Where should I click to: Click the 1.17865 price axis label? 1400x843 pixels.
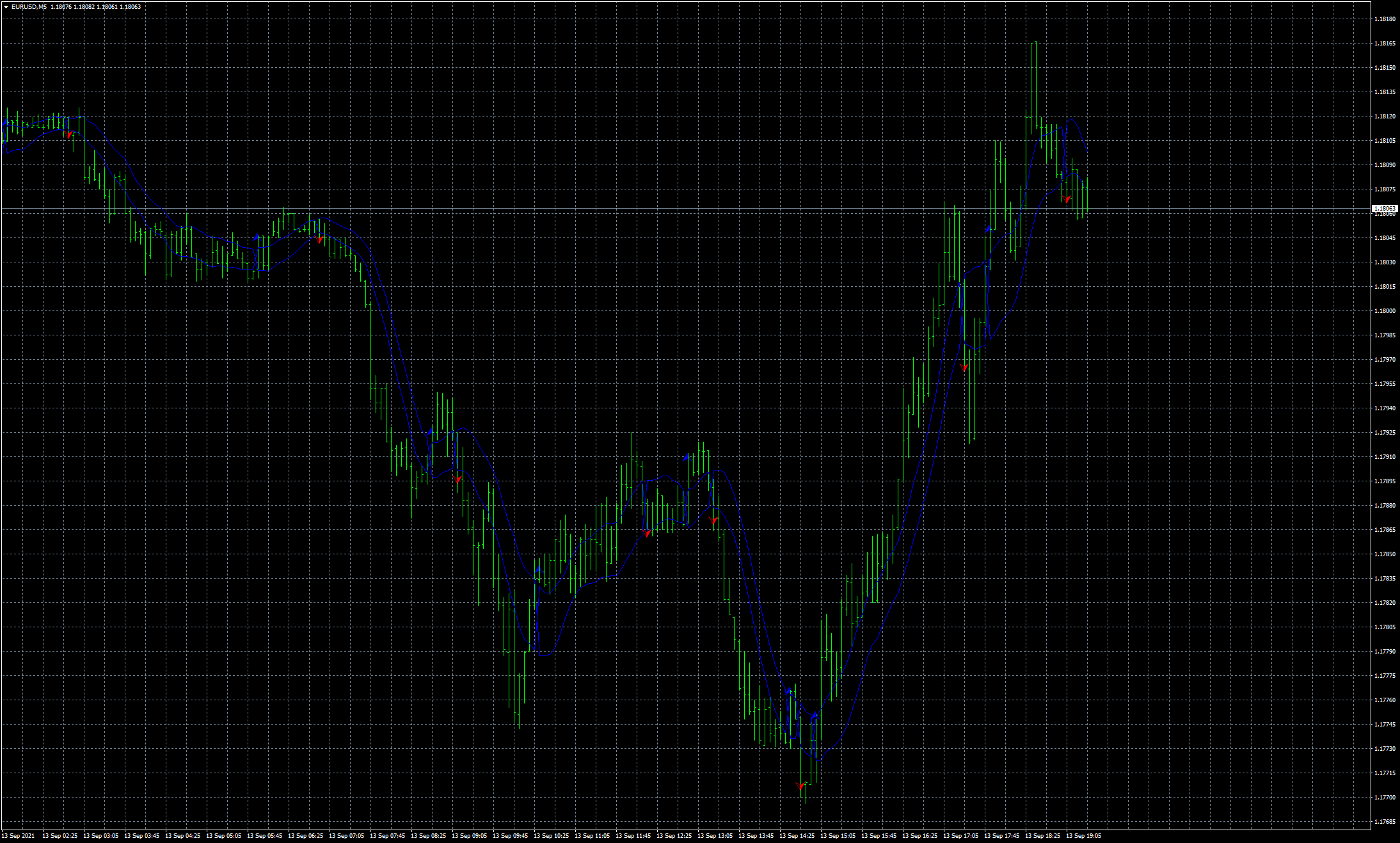[1385, 530]
